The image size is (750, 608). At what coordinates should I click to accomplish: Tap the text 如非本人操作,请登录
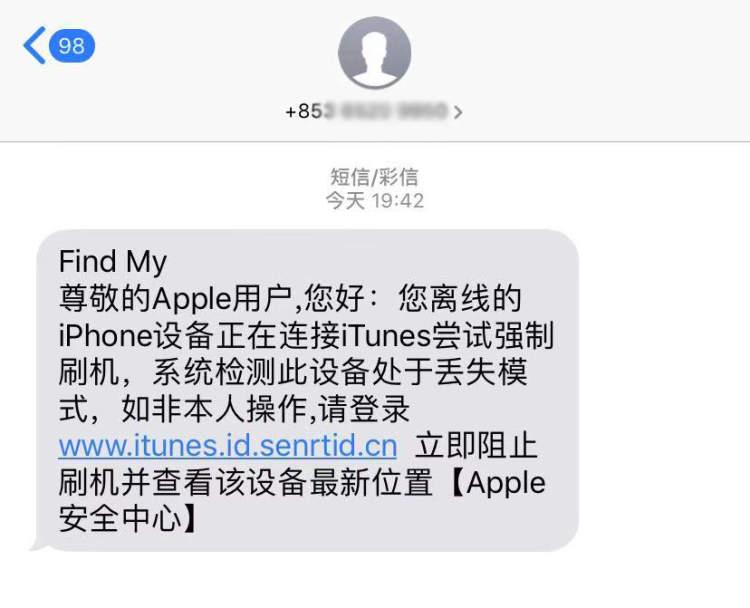coord(265,409)
